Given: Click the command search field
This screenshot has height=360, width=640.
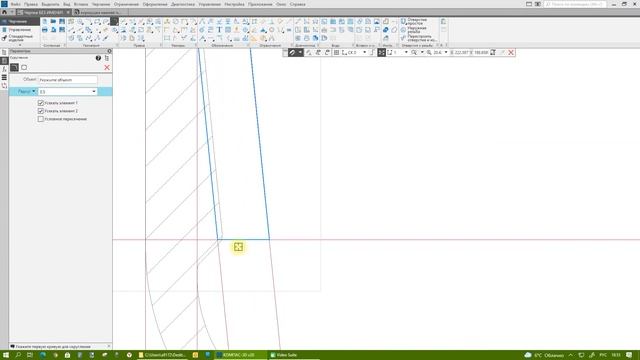Looking at the screenshot, I should point(576,4).
